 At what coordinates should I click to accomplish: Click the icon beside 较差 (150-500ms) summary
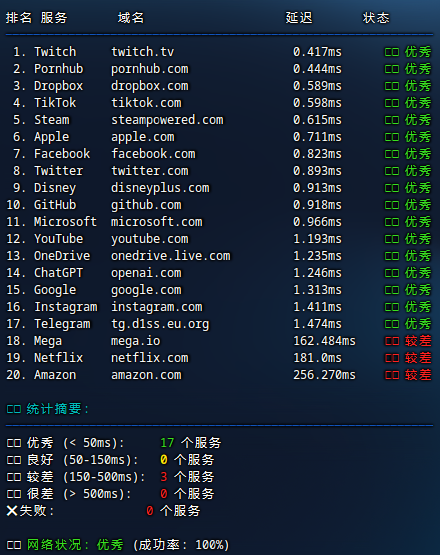point(14,477)
